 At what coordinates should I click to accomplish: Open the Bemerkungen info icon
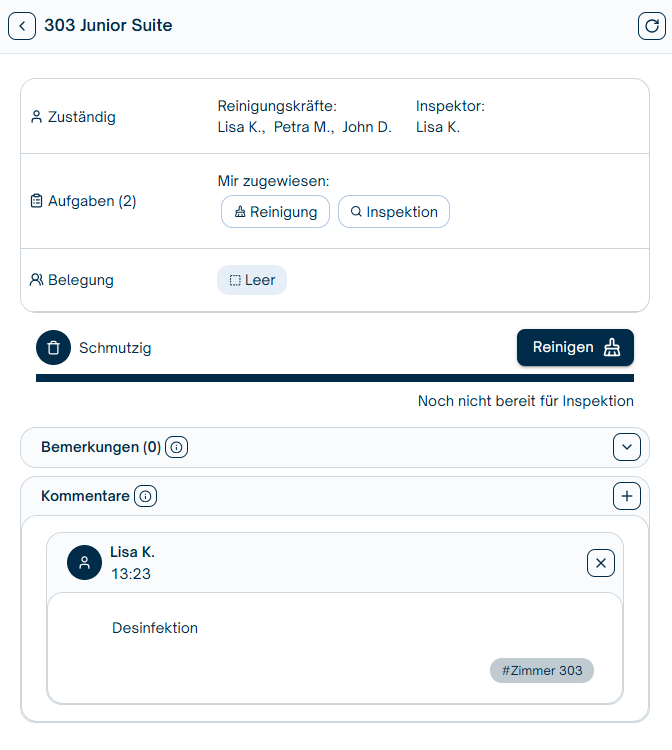point(177,448)
